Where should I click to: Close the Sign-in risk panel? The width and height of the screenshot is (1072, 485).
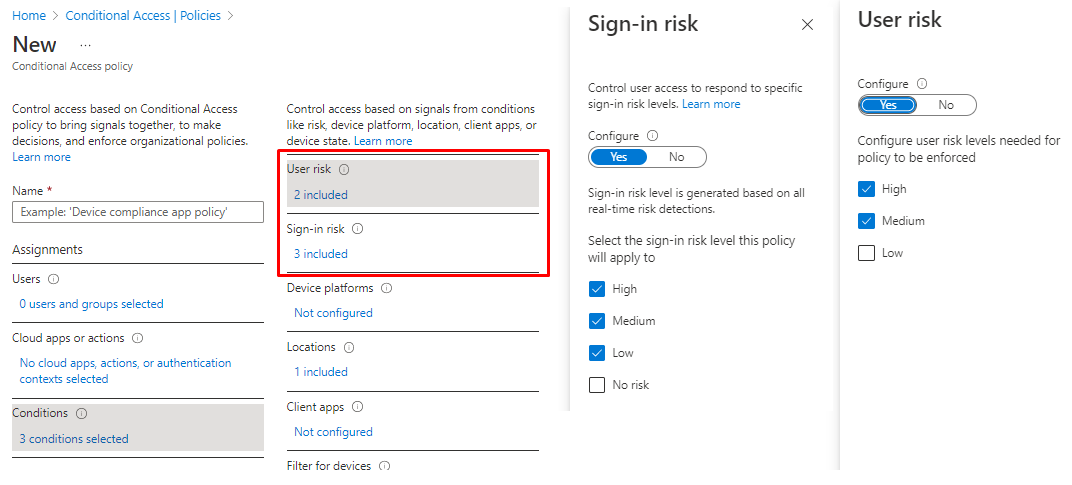point(807,25)
